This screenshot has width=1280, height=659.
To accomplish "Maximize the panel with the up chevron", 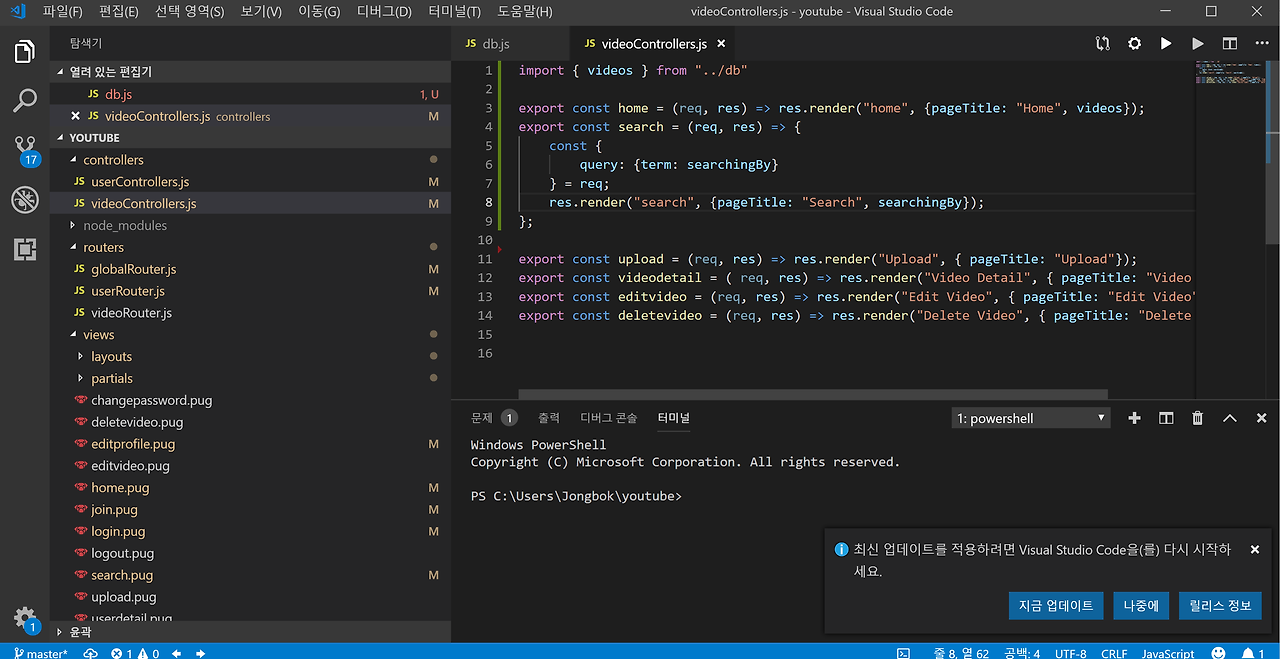I will coord(1229,418).
